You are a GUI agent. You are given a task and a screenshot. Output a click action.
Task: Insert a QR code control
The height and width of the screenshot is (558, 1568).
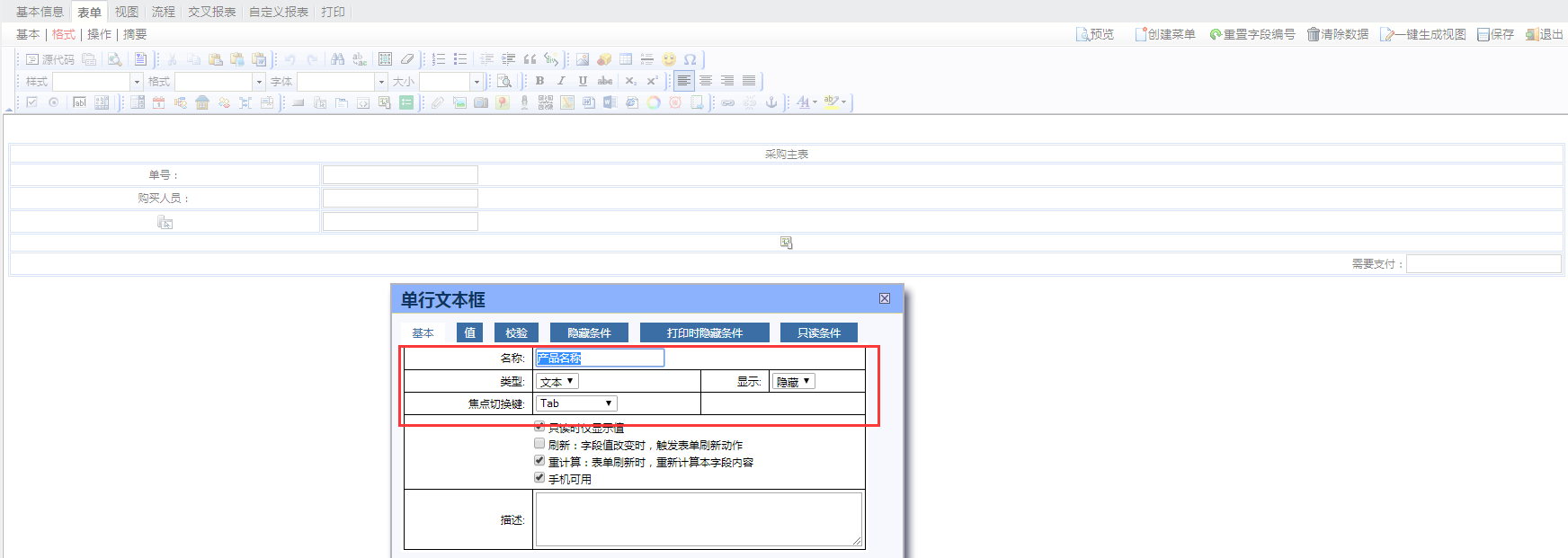click(x=546, y=102)
